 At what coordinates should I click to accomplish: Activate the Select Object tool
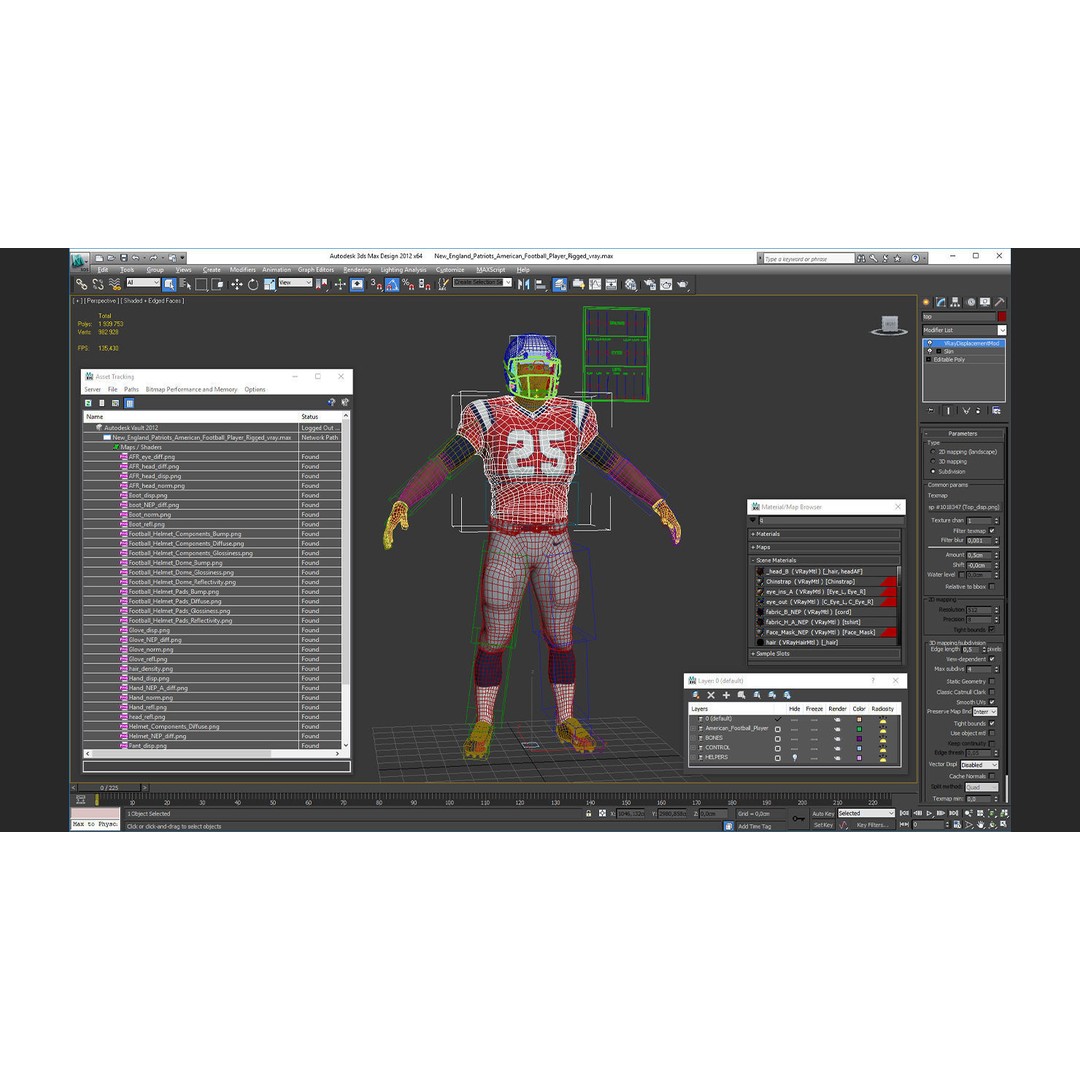pyautogui.click(x=169, y=284)
